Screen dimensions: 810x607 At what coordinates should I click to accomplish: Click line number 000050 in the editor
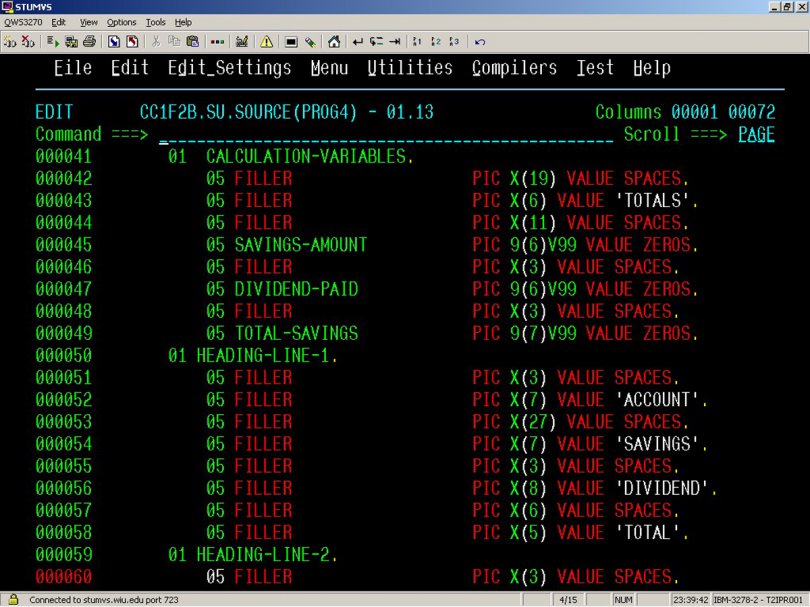(63, 356)
